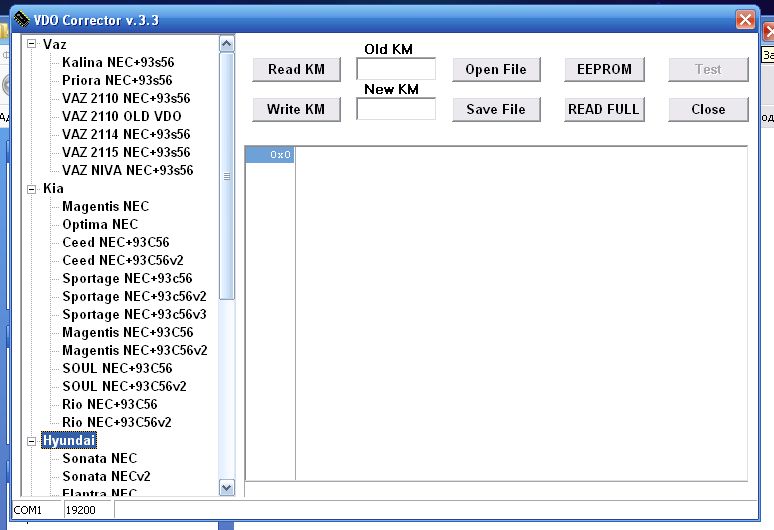Click the Read KM button
The height and width of the screenshot is (530, 774).
click(296, 70)
